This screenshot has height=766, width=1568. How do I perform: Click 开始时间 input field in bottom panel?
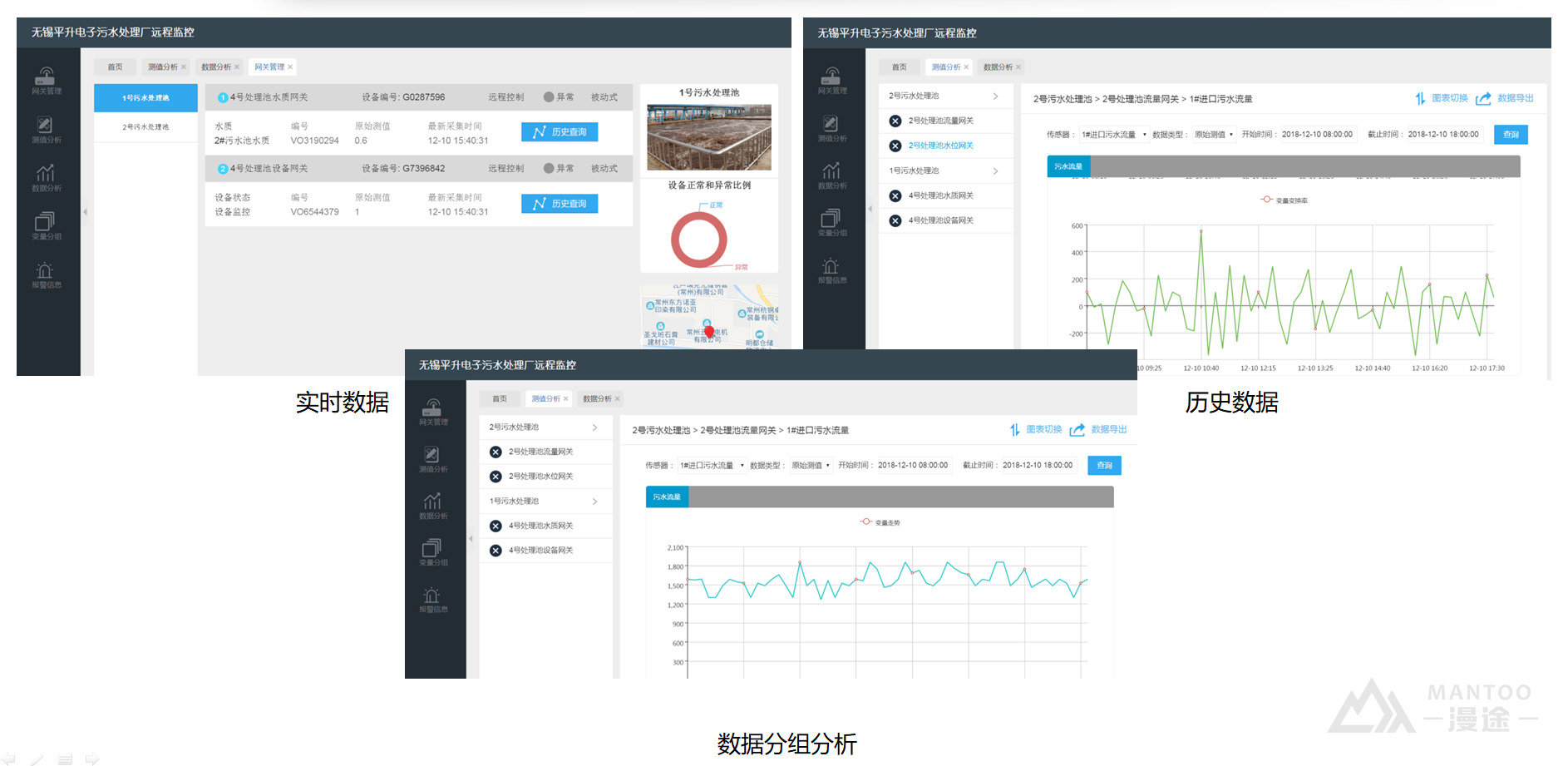pyautogui.click(x=913, y=466)
